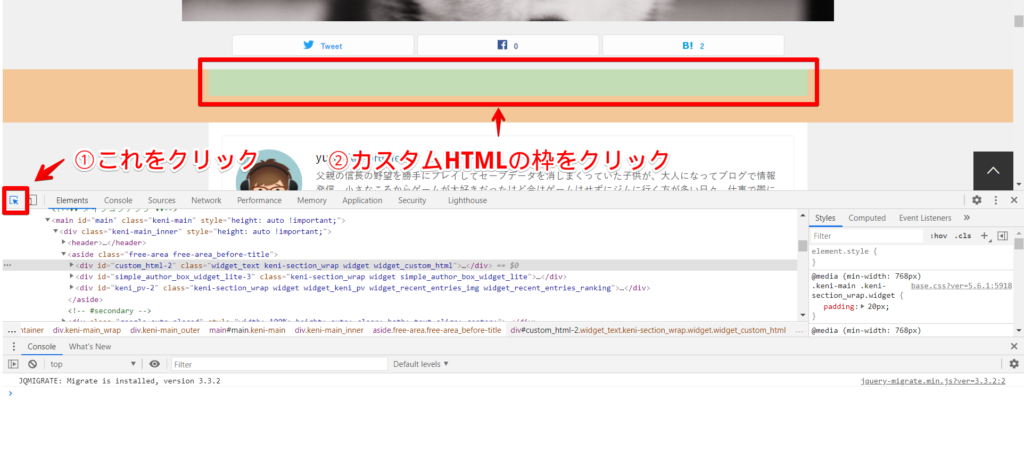Clear the console with the ban icon
Screen dimensions: 1024x469
pyautogui.click(x=32, y=364)
